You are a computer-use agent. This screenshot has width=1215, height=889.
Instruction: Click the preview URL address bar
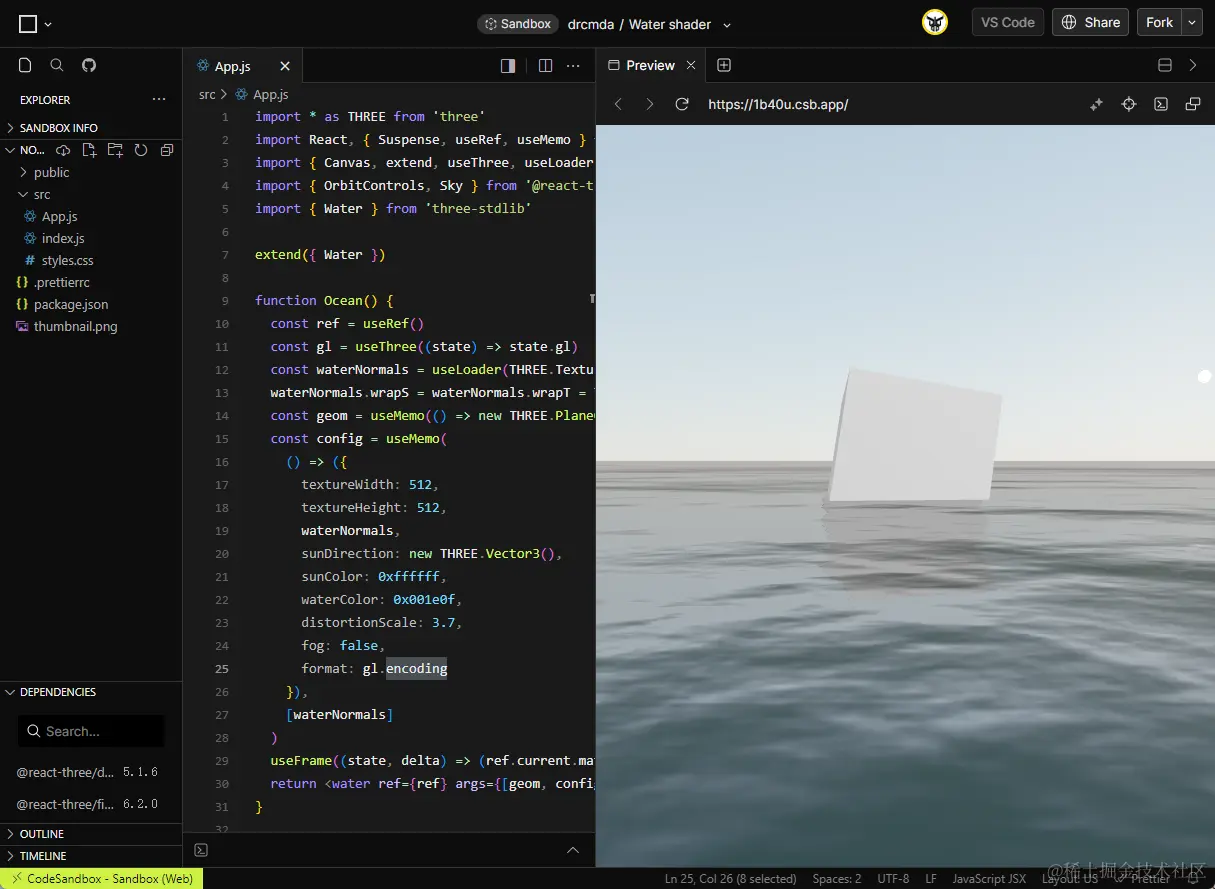tap(778, 104)
